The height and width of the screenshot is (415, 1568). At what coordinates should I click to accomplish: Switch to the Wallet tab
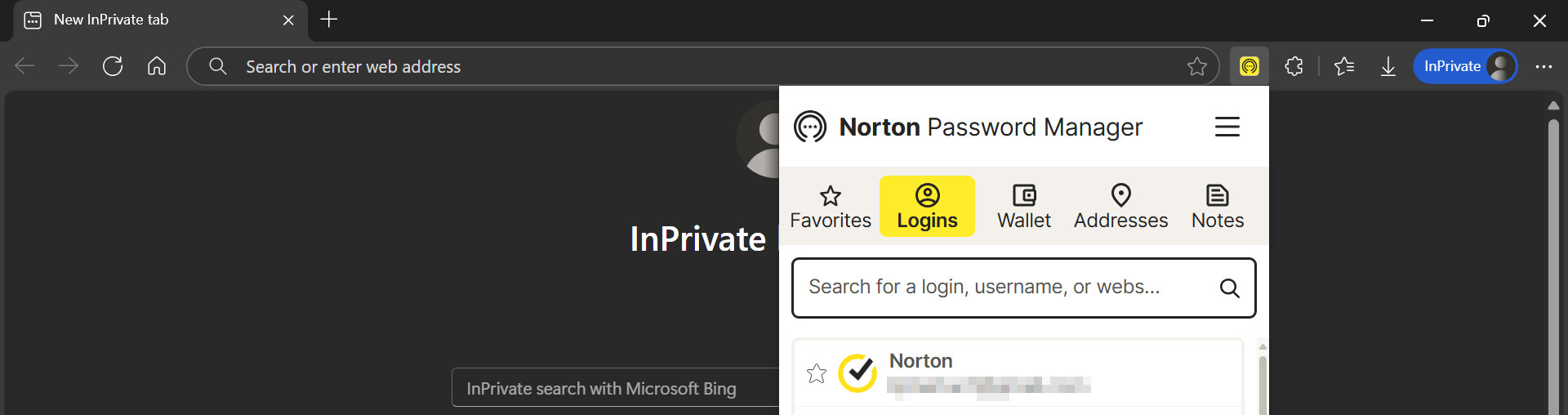pos(1023,207)
